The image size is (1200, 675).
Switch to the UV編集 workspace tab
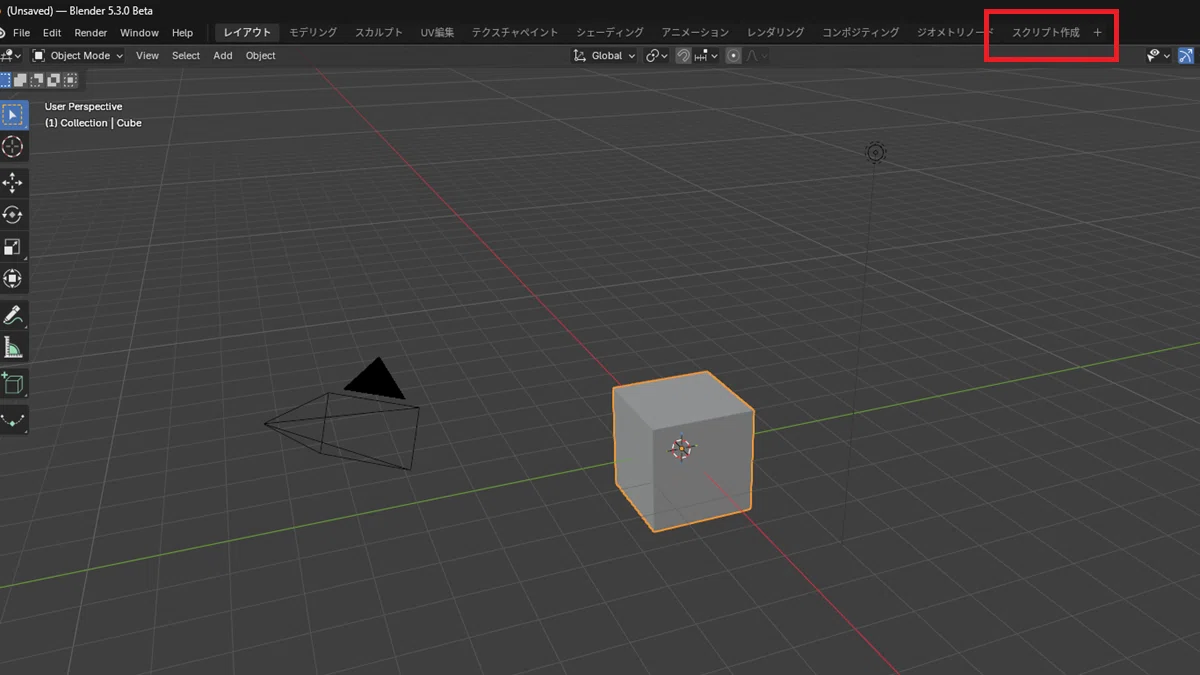(x=437, y=33)
